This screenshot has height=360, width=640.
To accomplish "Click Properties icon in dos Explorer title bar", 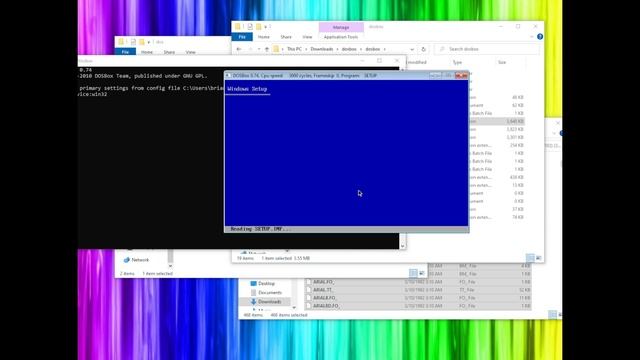I will [133, 42].
